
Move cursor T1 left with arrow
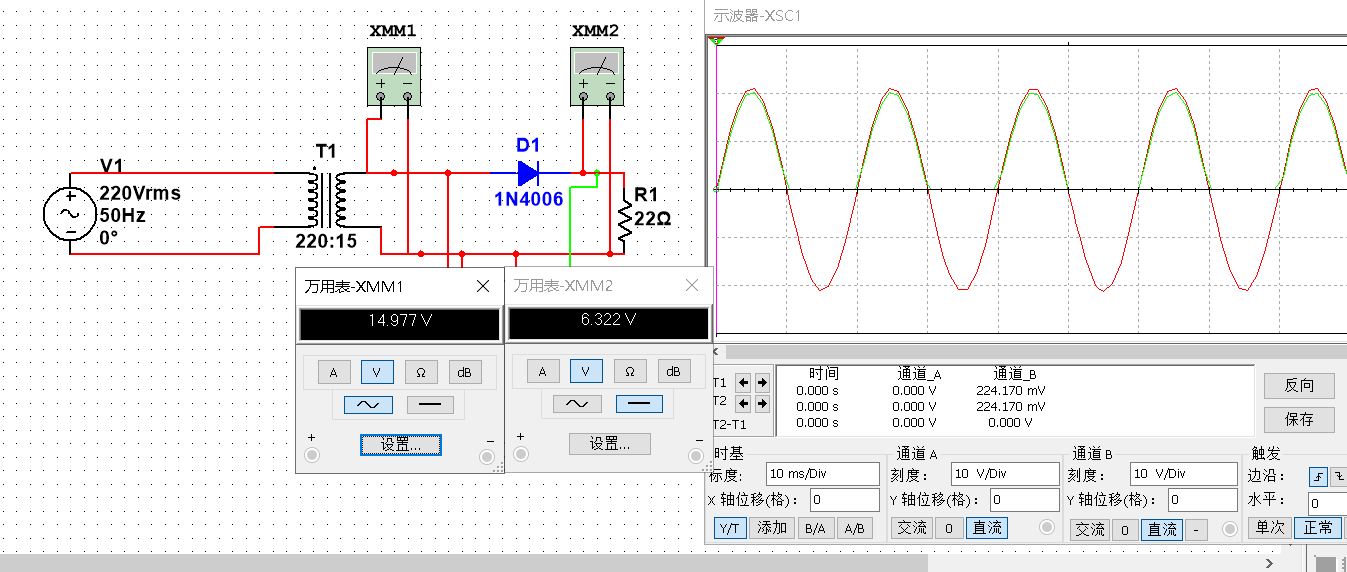743,382
